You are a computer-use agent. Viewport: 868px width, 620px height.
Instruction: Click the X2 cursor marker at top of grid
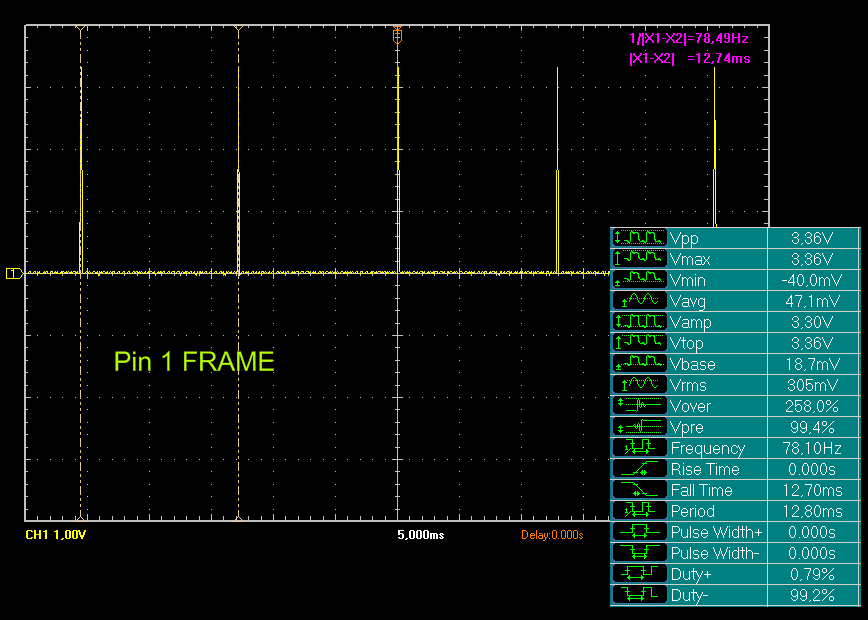coord(239,29)
